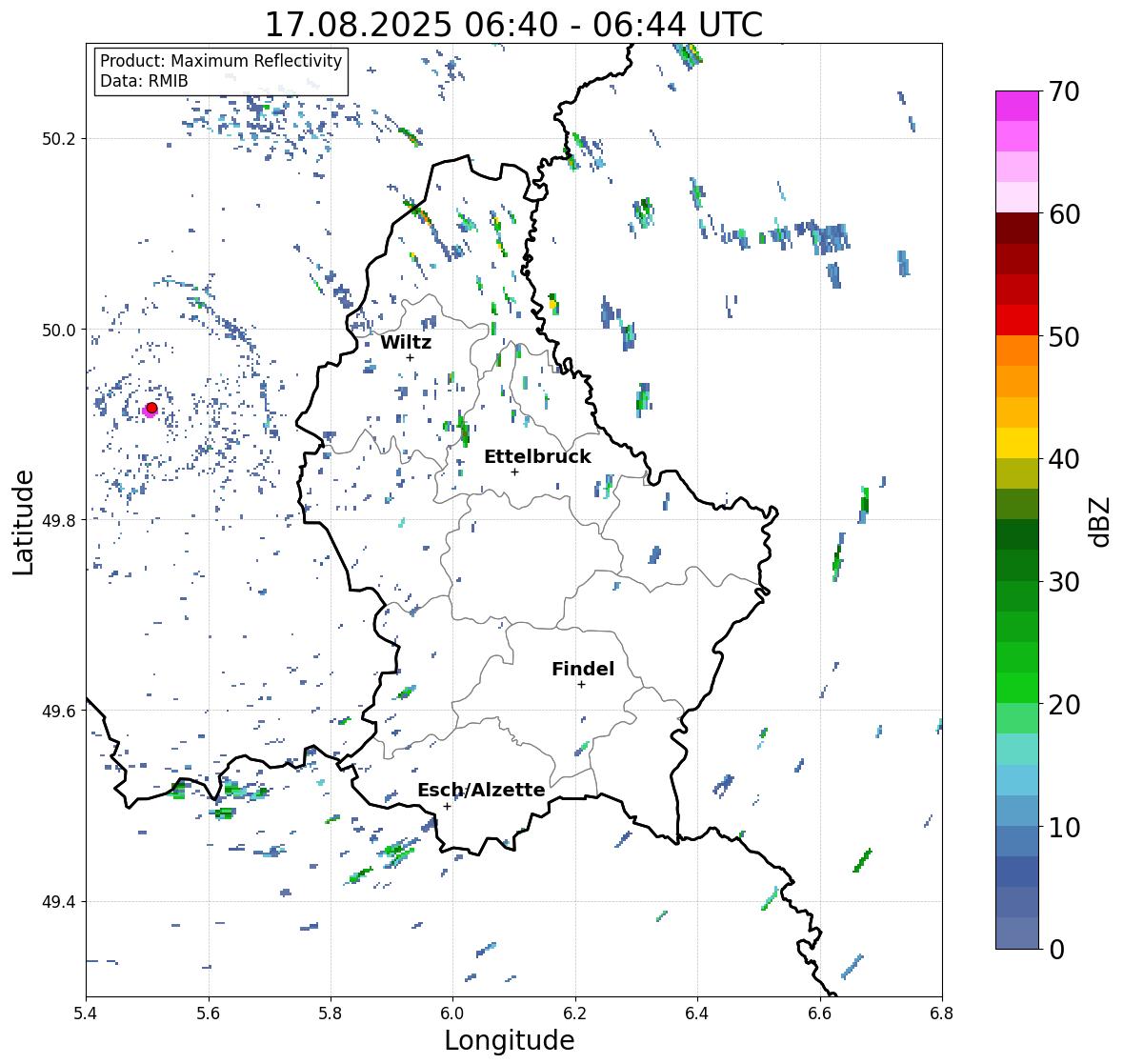Click the red radar location dot
The width and height of the screenshot is (1123, 1064).
tap(151, 408)
